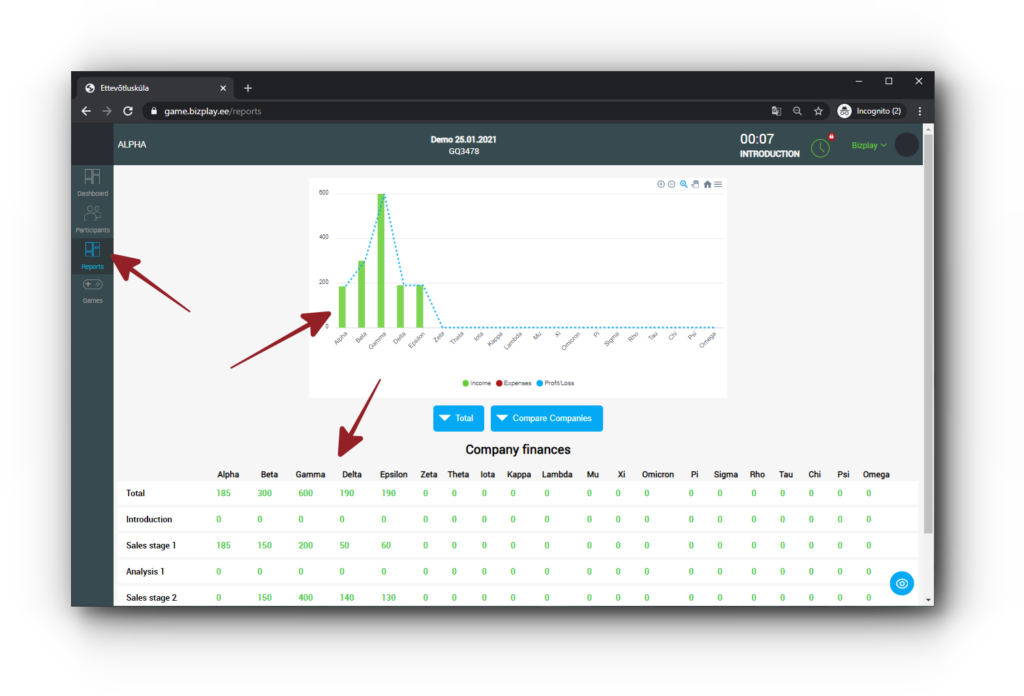Expand the Total dropdown button

pyautogui.click(x=458, y=418)
